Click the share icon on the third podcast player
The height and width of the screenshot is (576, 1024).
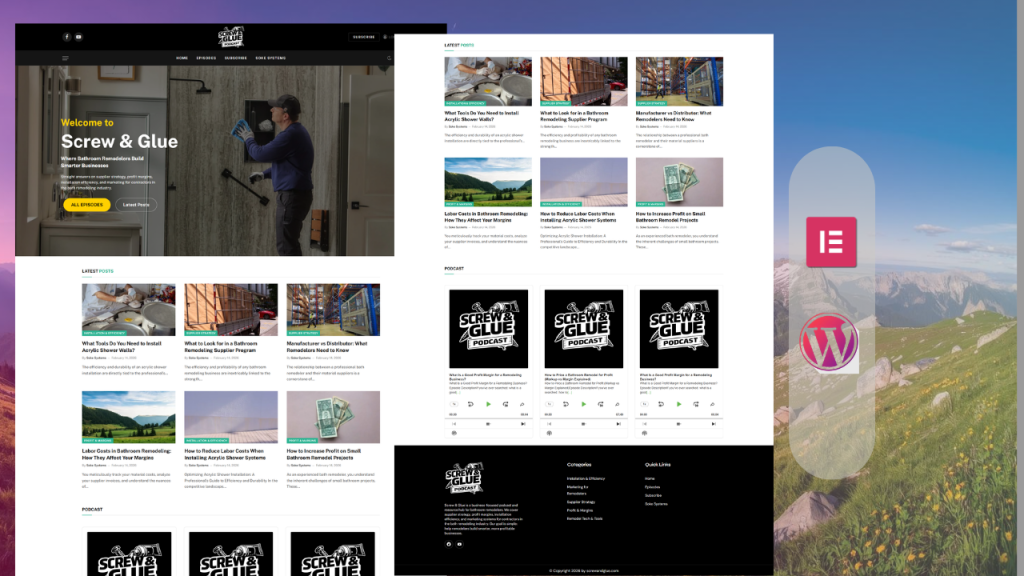[712, 404]
